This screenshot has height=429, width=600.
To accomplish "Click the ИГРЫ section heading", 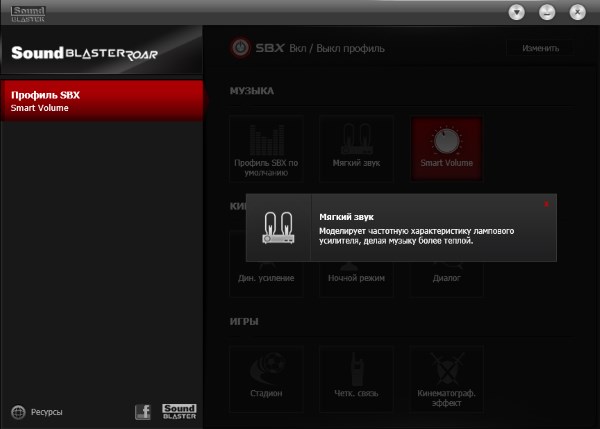I will pyautogui.click(x=244, y=321).
